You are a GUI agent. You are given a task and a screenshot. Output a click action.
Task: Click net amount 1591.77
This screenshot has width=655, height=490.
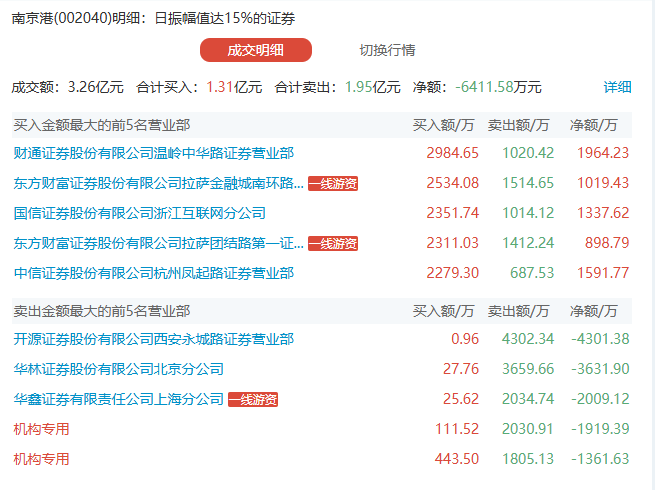pos(603,273)
